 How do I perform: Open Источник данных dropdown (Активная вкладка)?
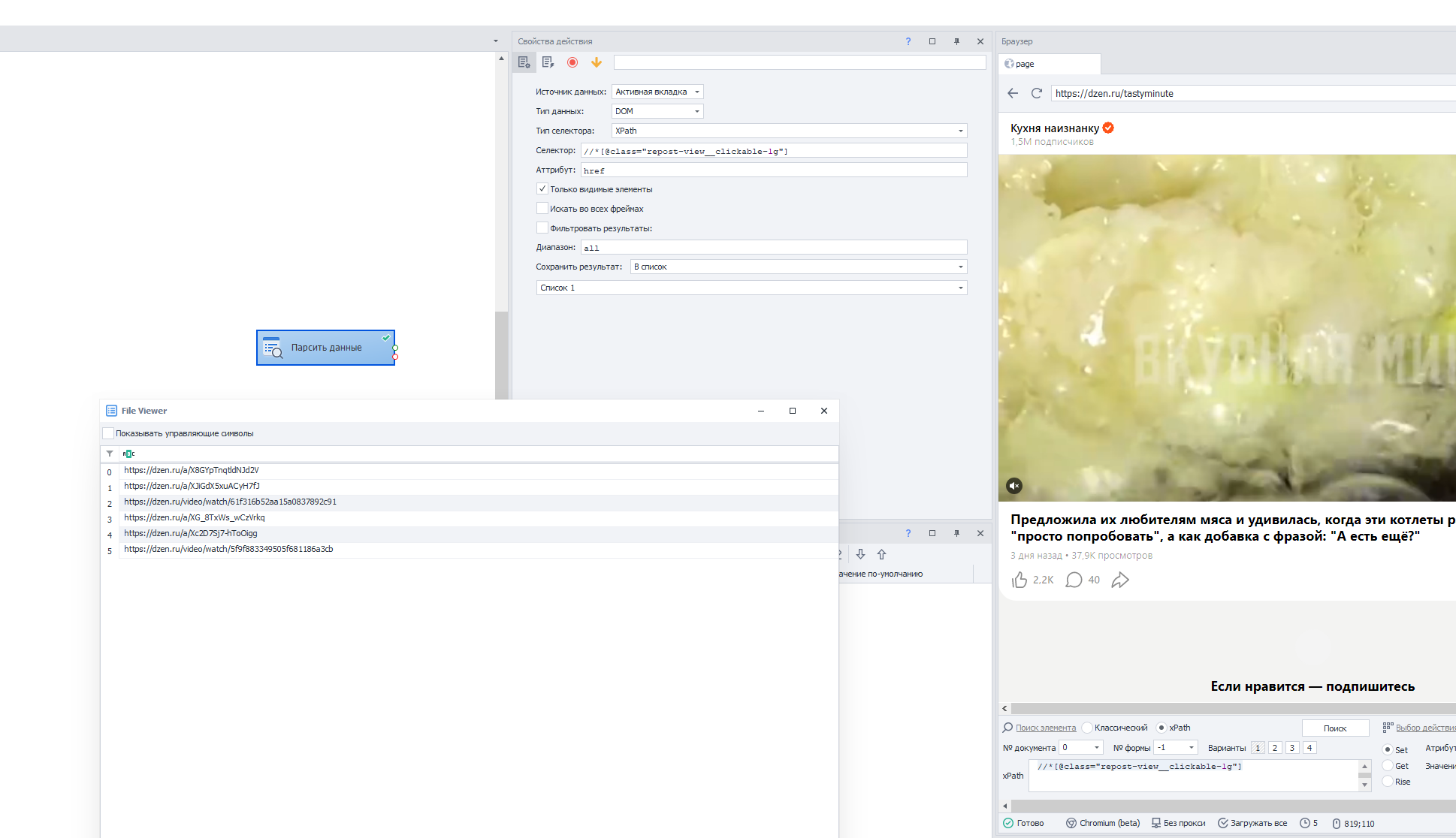(x=657, y=92)
